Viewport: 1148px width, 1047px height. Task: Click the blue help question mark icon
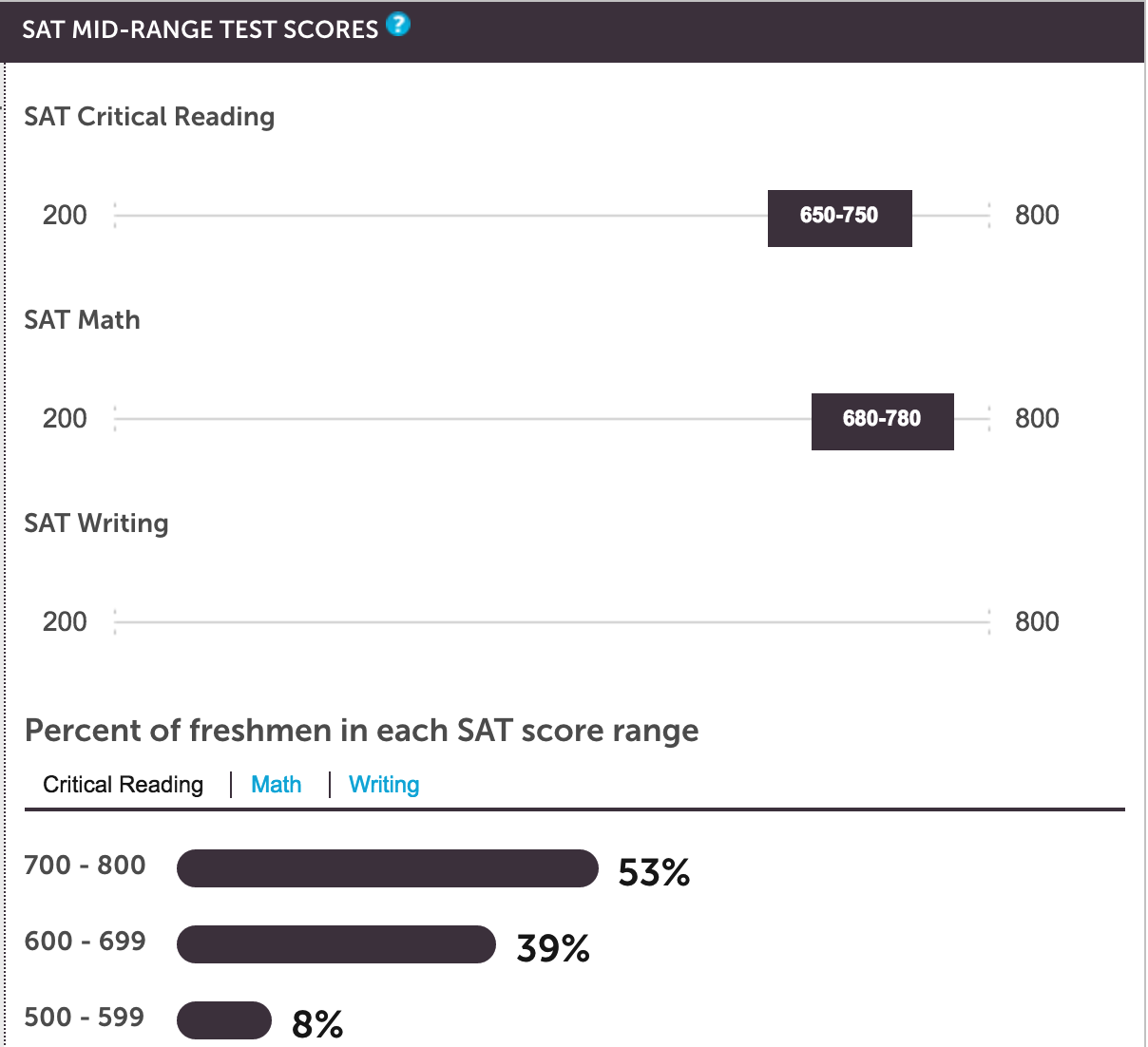[399, 25]
